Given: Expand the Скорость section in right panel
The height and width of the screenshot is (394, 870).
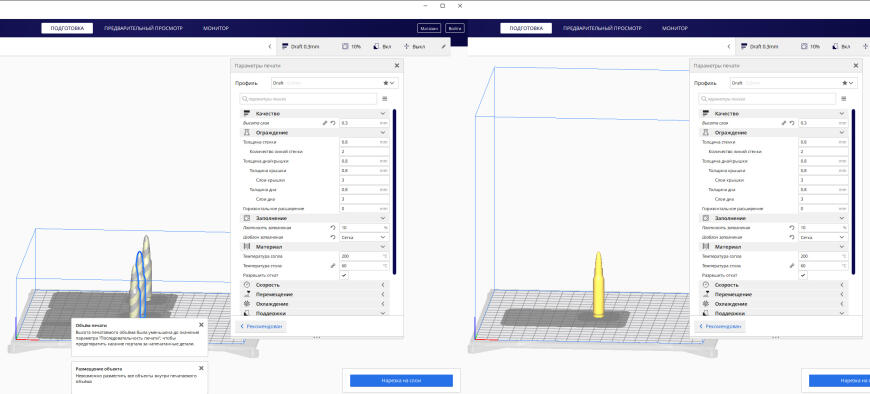Looking at the screenshot, I should pyautogui.click(x=773, y=285).
